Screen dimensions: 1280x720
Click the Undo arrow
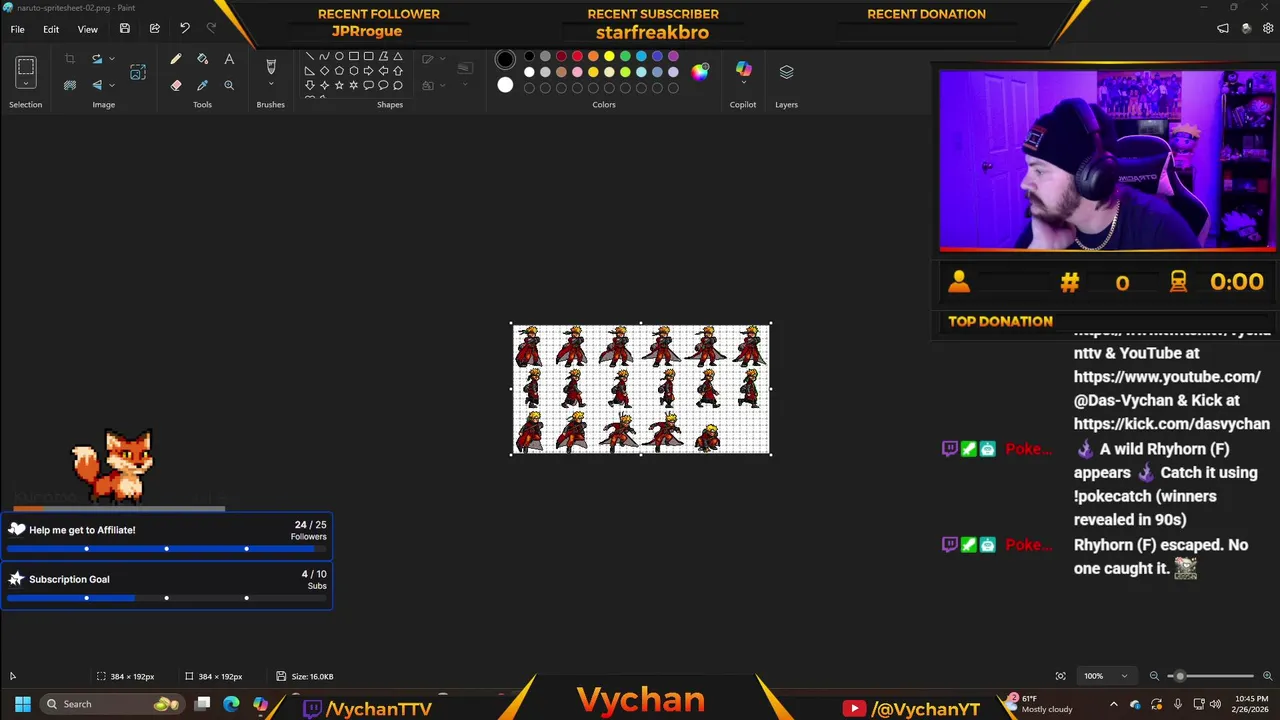pyautogui.click(x=185, y=29)
